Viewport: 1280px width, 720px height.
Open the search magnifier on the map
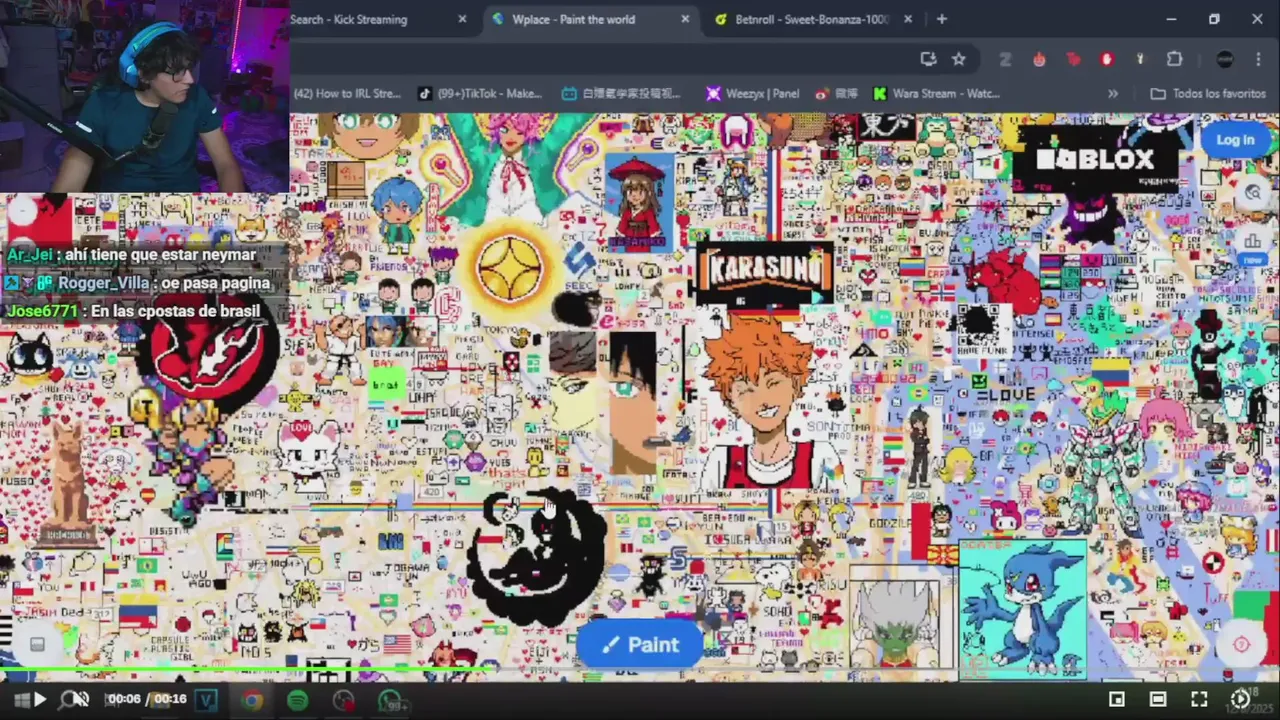1252,194
